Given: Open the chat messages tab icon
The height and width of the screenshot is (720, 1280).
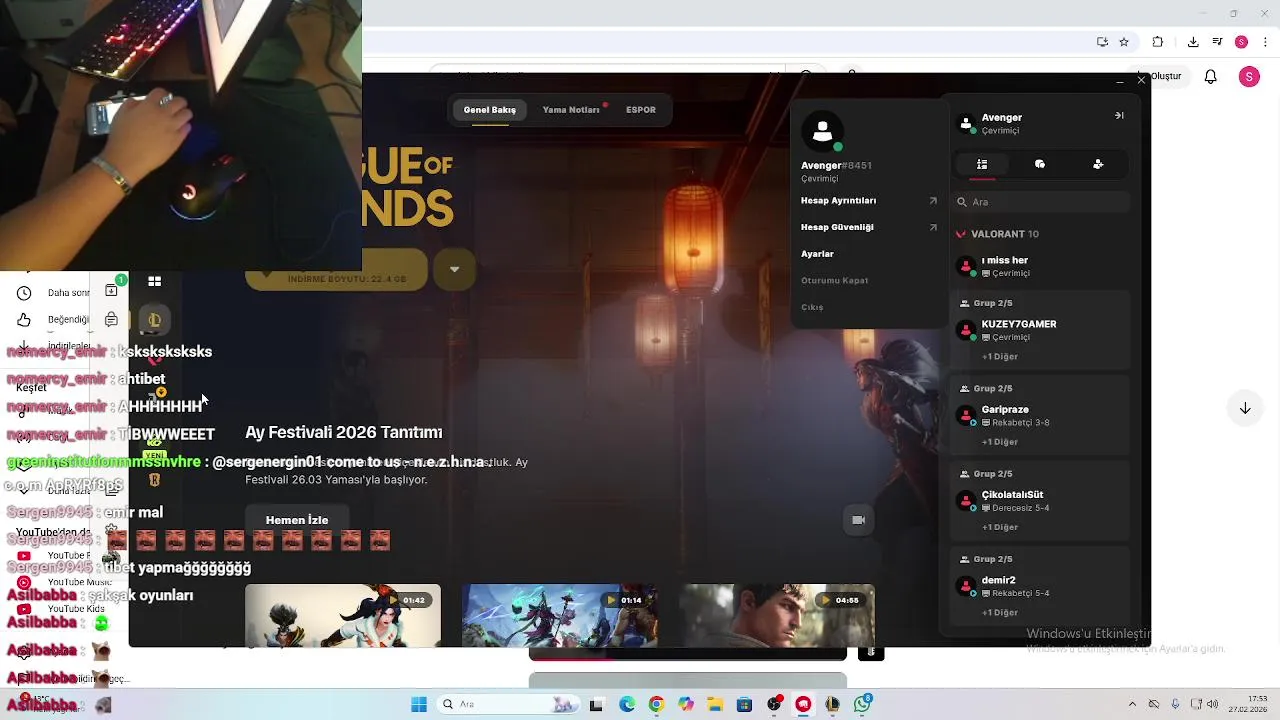Looking at the screenshot, I should tap(1040, 164).
